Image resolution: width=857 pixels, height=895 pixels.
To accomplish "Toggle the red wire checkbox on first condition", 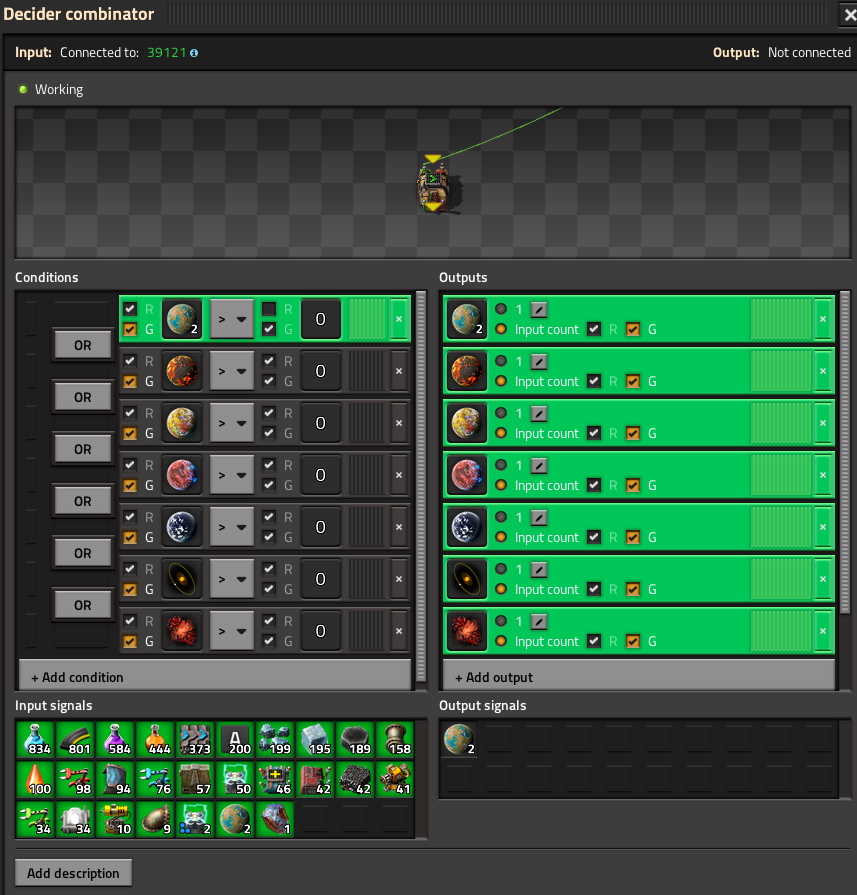I will [x=130, y=309].
